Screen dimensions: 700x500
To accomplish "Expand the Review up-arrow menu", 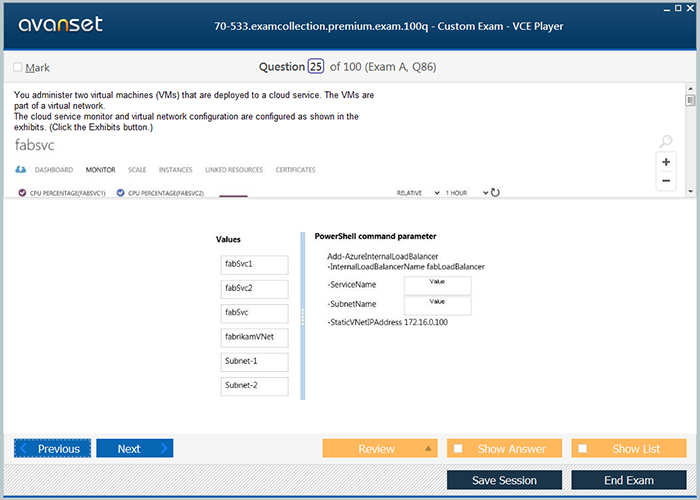I will [x=428, y=448].
